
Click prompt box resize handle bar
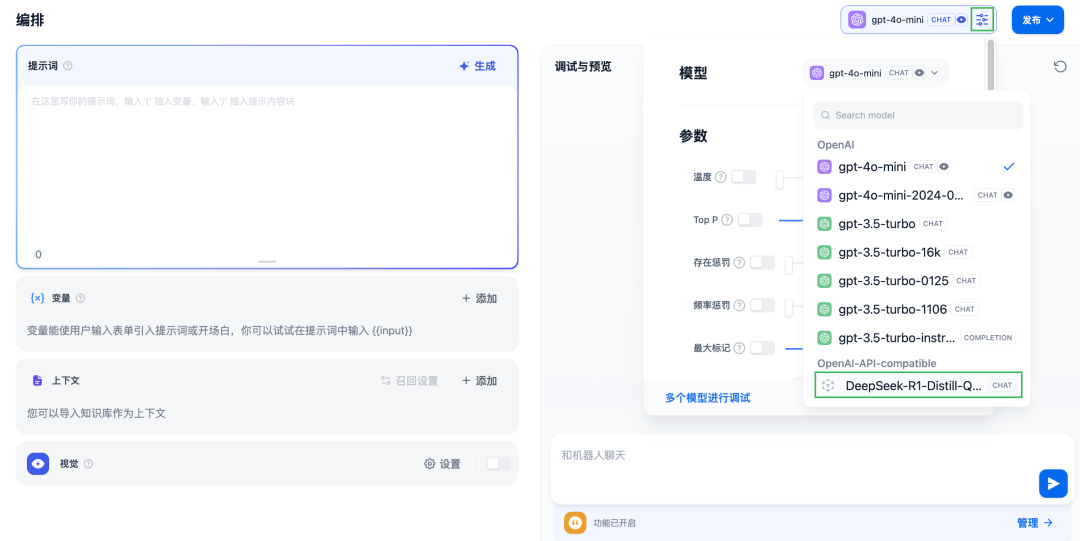(267, 262)
